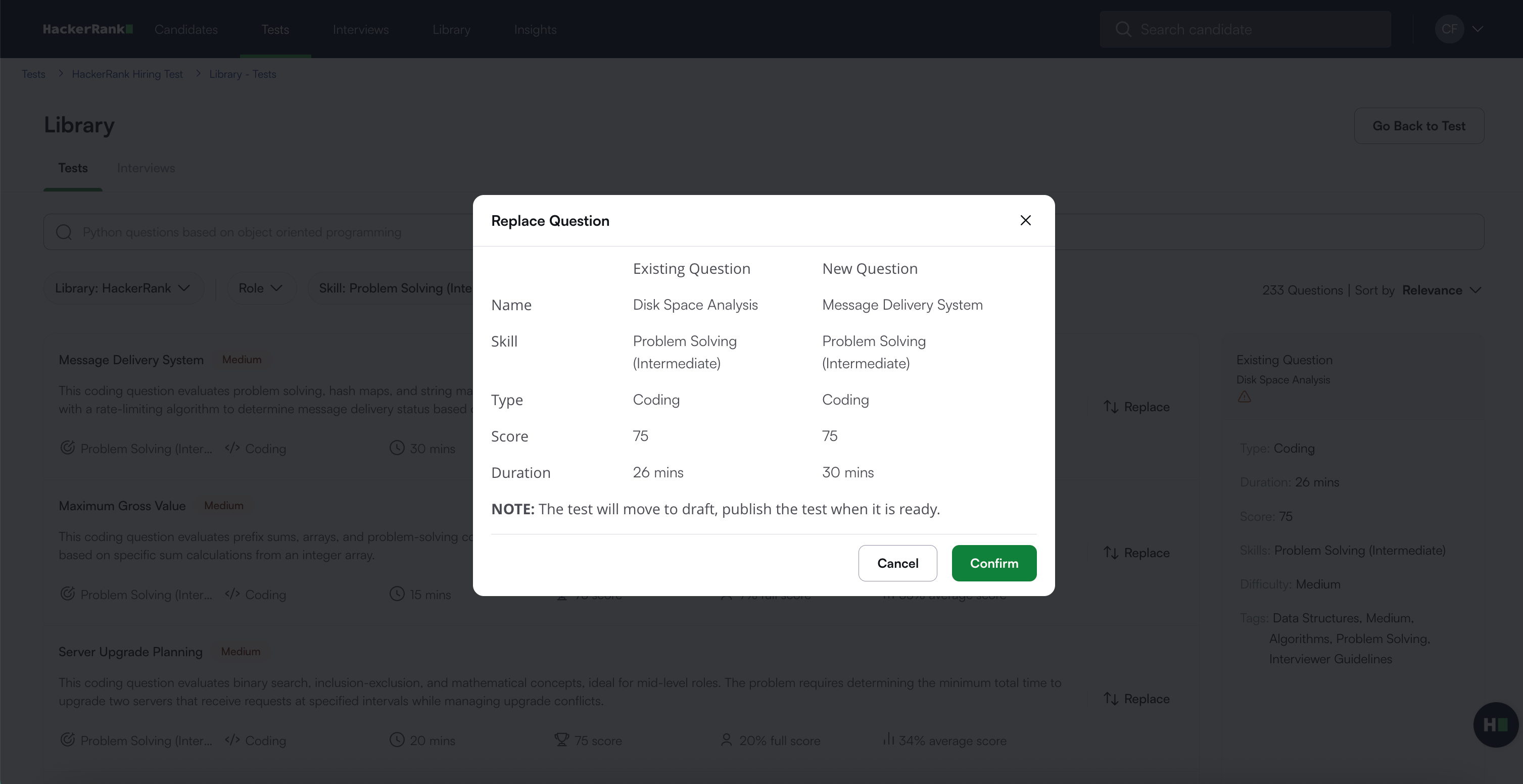Click the HackerRank Hiring Test breadcrumb
This screenshot has height=784, width=1523.
127,74
